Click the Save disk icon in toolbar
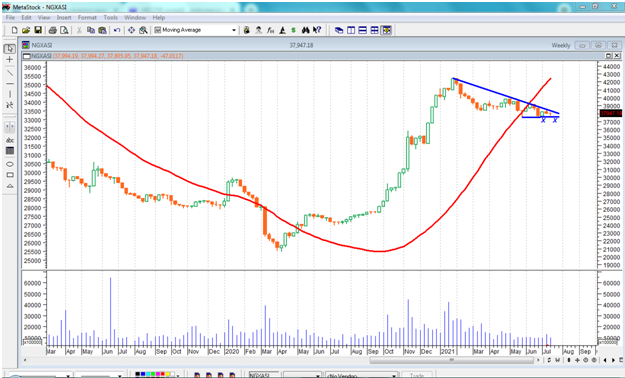The height and width of the screenshot is (378, 625). coord(38,30)
